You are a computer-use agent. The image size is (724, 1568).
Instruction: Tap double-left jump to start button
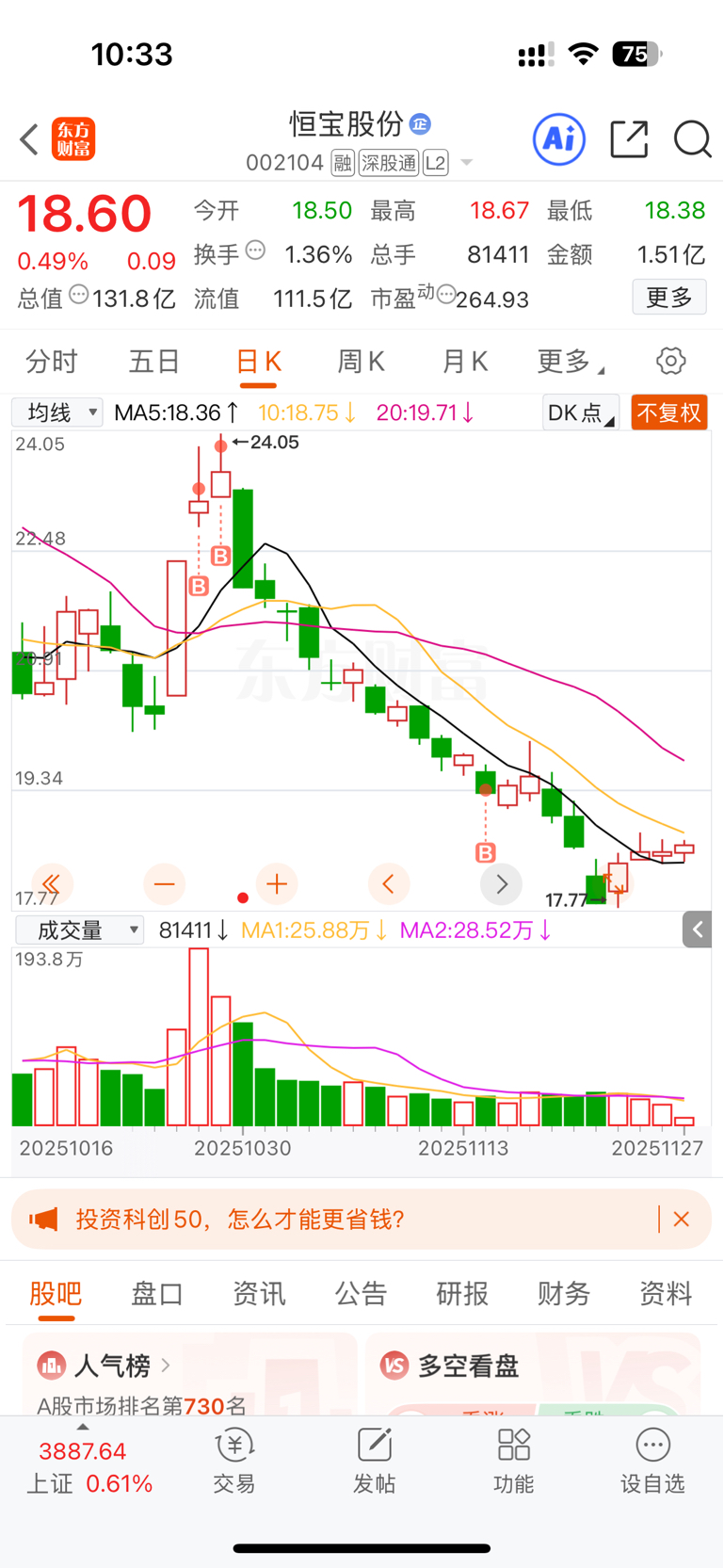(x=52, y=883)
